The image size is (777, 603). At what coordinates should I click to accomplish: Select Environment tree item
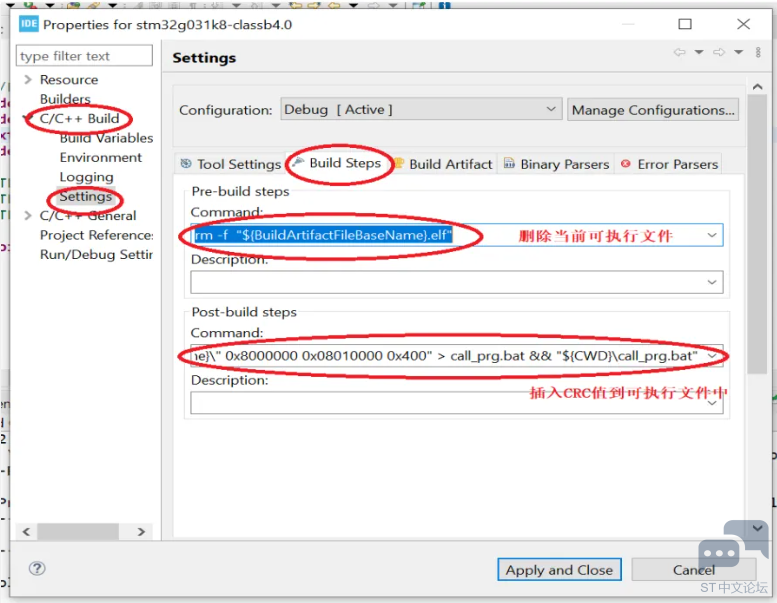[x=101, y=158]
